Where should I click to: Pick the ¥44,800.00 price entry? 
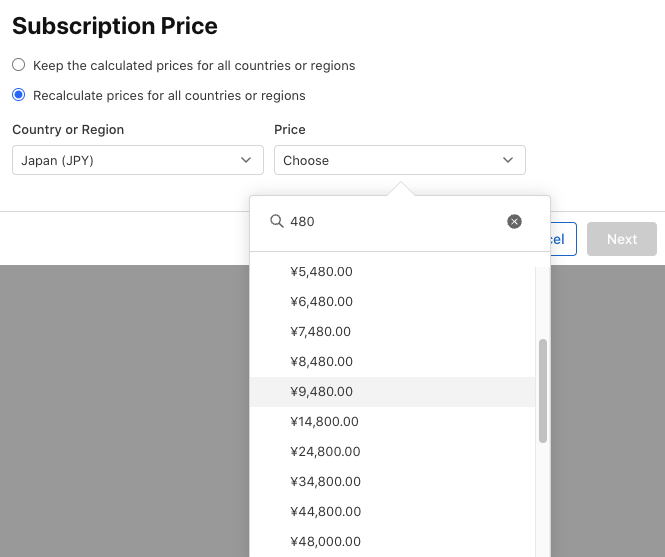click(325, 511)
